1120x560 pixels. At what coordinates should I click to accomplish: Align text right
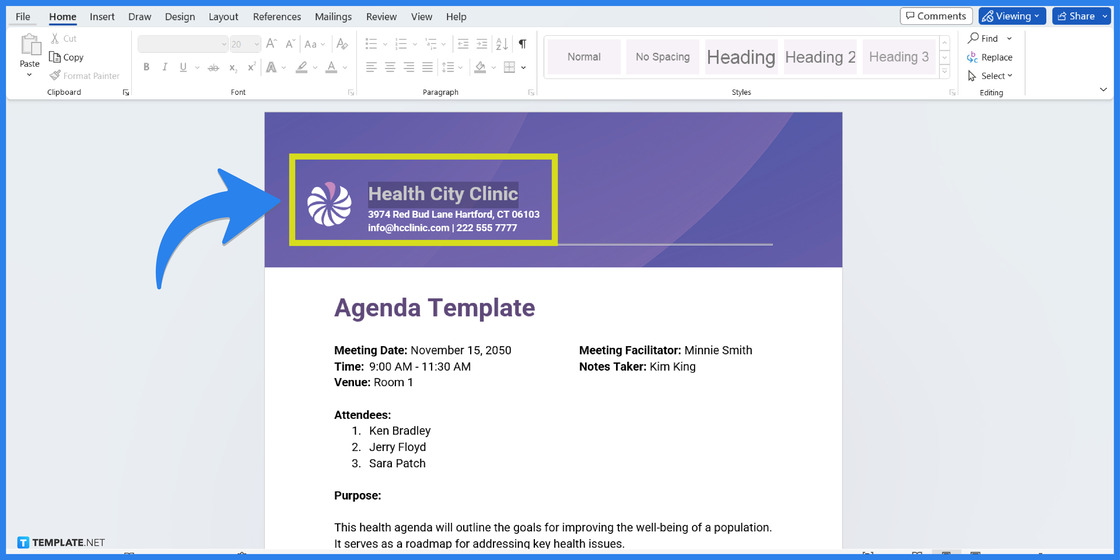coord(409,68)
